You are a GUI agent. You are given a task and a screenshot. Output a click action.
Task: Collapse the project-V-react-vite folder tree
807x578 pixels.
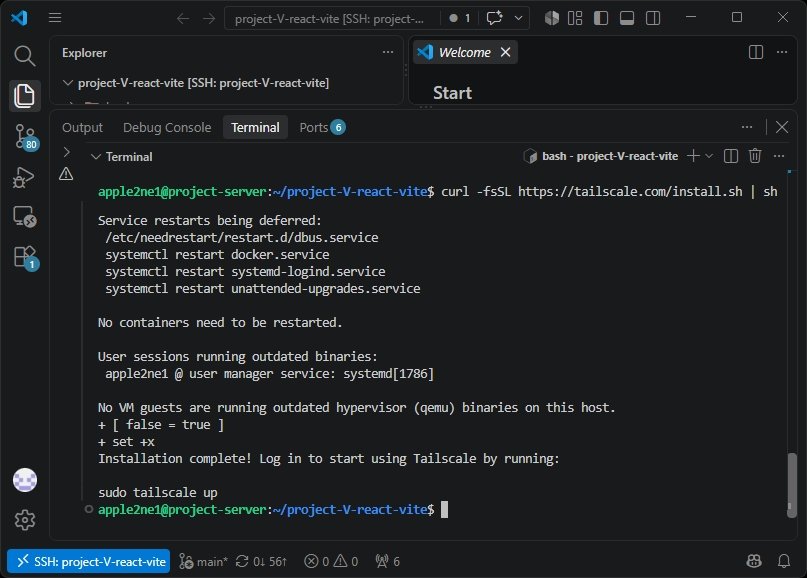tap(67, 82)
